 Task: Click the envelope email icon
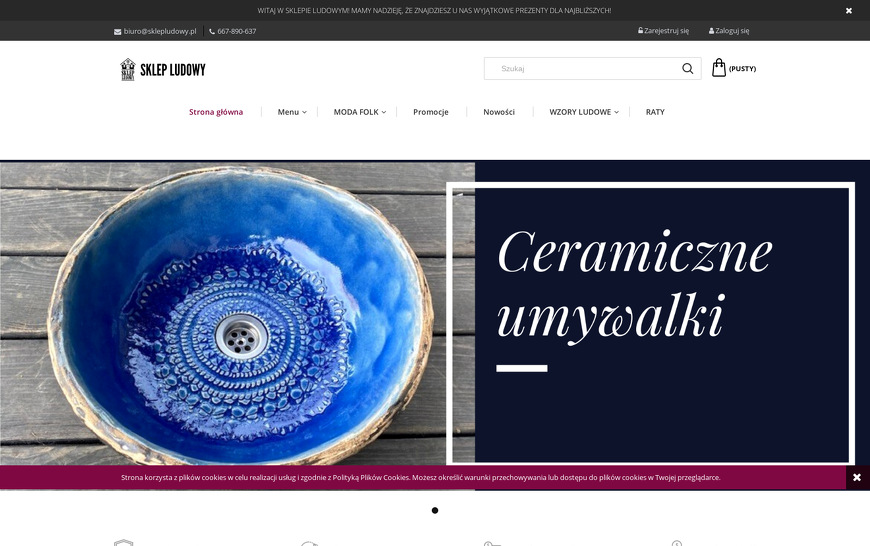118,32
